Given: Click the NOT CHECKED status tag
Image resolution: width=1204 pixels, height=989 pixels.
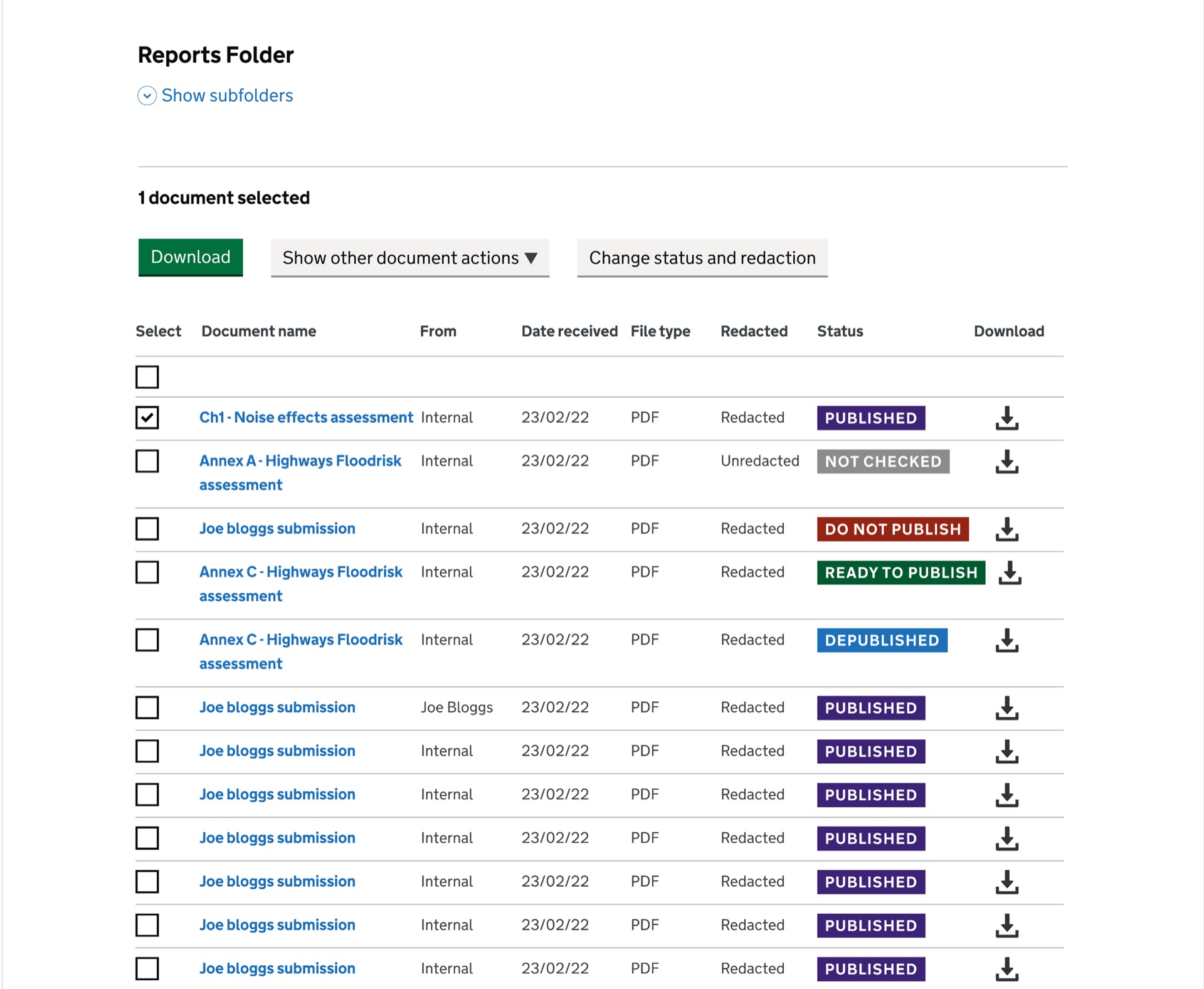Looking at the screenshot, I should pyautogui.click(x=883, y=462).
